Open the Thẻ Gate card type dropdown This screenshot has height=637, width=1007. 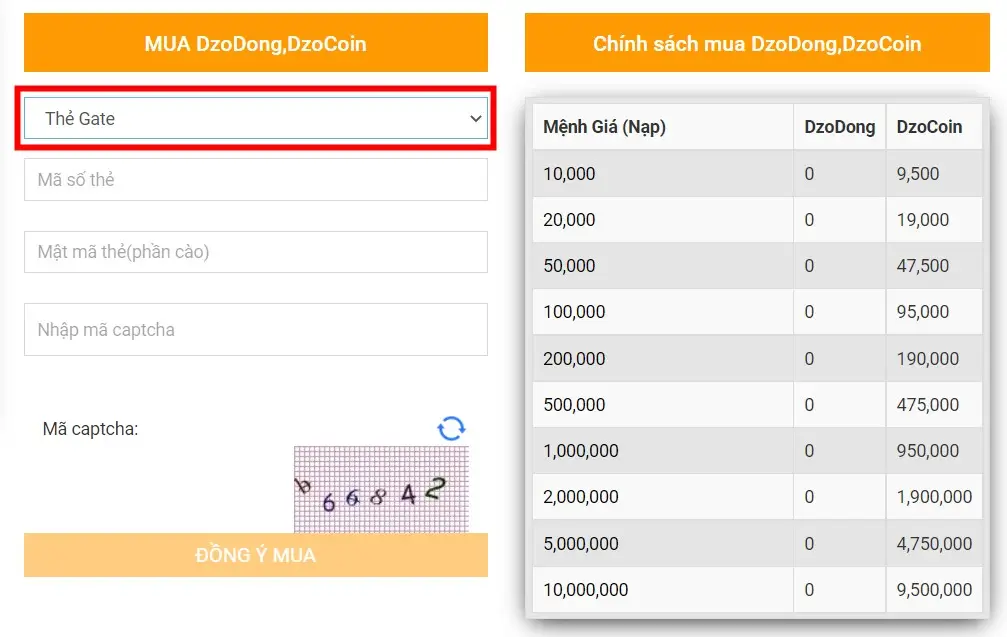click(255, 118)
